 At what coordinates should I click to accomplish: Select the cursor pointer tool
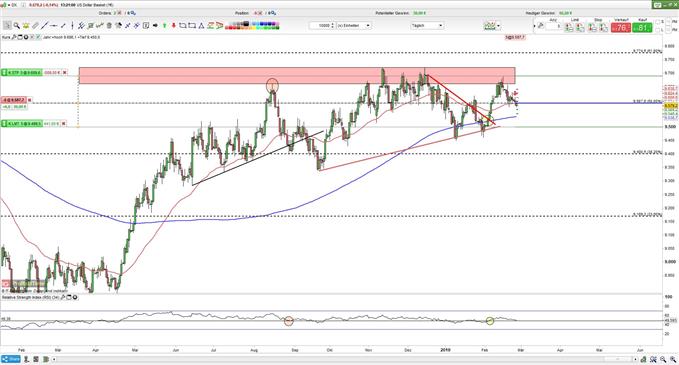tap(7, 26)
